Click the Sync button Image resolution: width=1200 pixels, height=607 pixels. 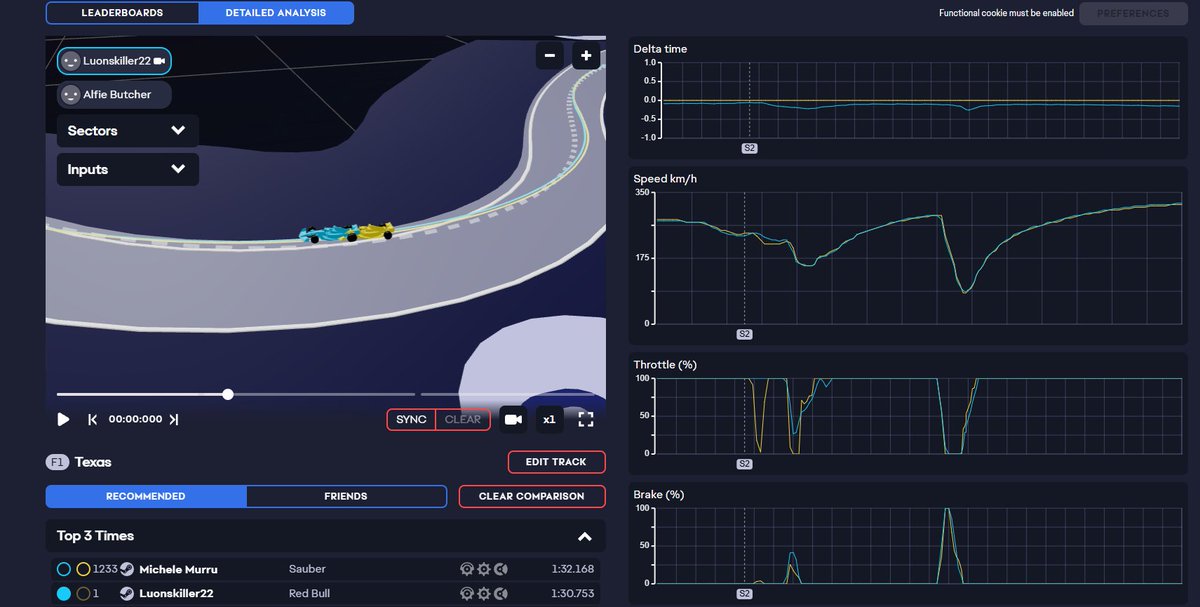tap(411, 419)
